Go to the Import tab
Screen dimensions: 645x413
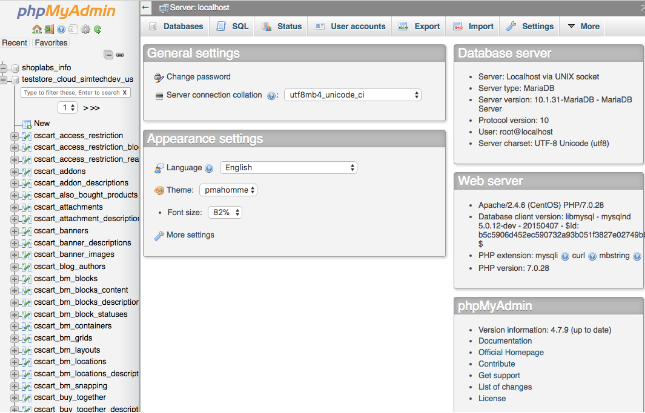(x=473, y=26)
